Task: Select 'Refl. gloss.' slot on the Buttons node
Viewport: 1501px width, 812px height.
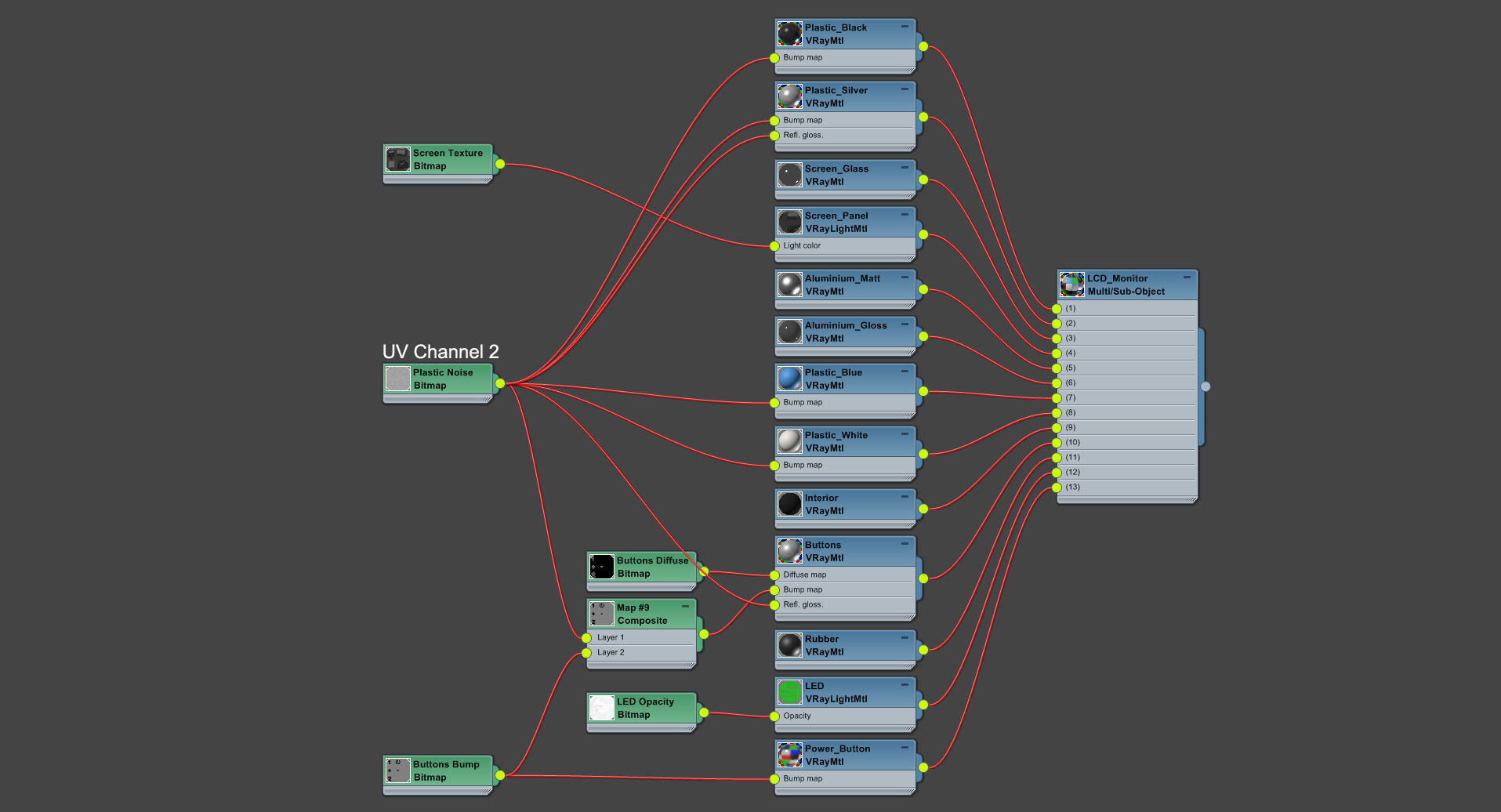Action: coord(845,604)
